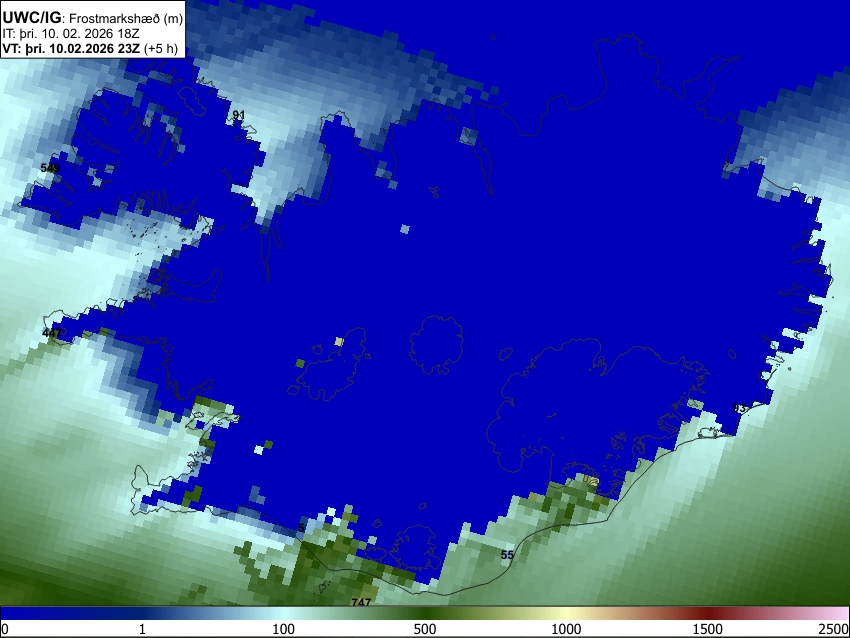Click the colorbar label 1500
Viewport: 850px width, 638px height.
(708, 629)
